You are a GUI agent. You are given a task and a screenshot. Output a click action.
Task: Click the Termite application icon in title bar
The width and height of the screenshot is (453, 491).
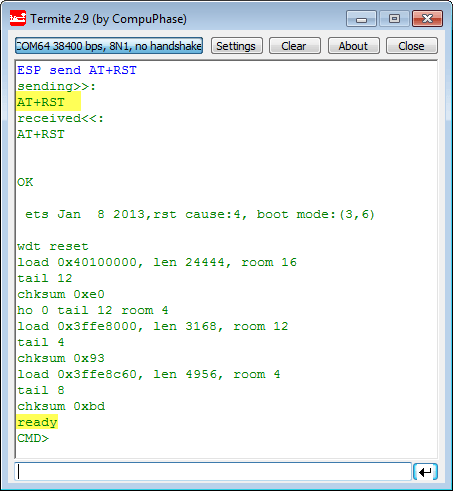coord(18,18)
